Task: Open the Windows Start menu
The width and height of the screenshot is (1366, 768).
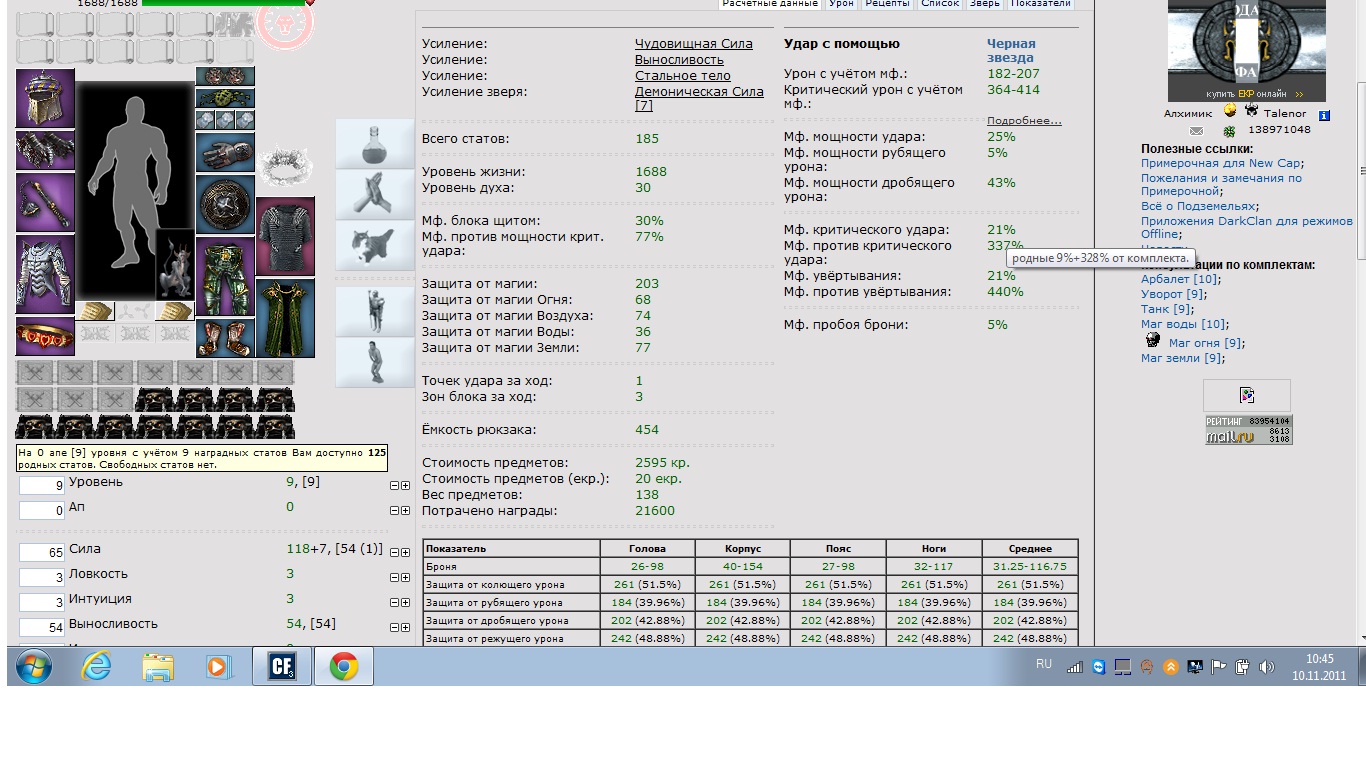Action: [x=33, y=666]
